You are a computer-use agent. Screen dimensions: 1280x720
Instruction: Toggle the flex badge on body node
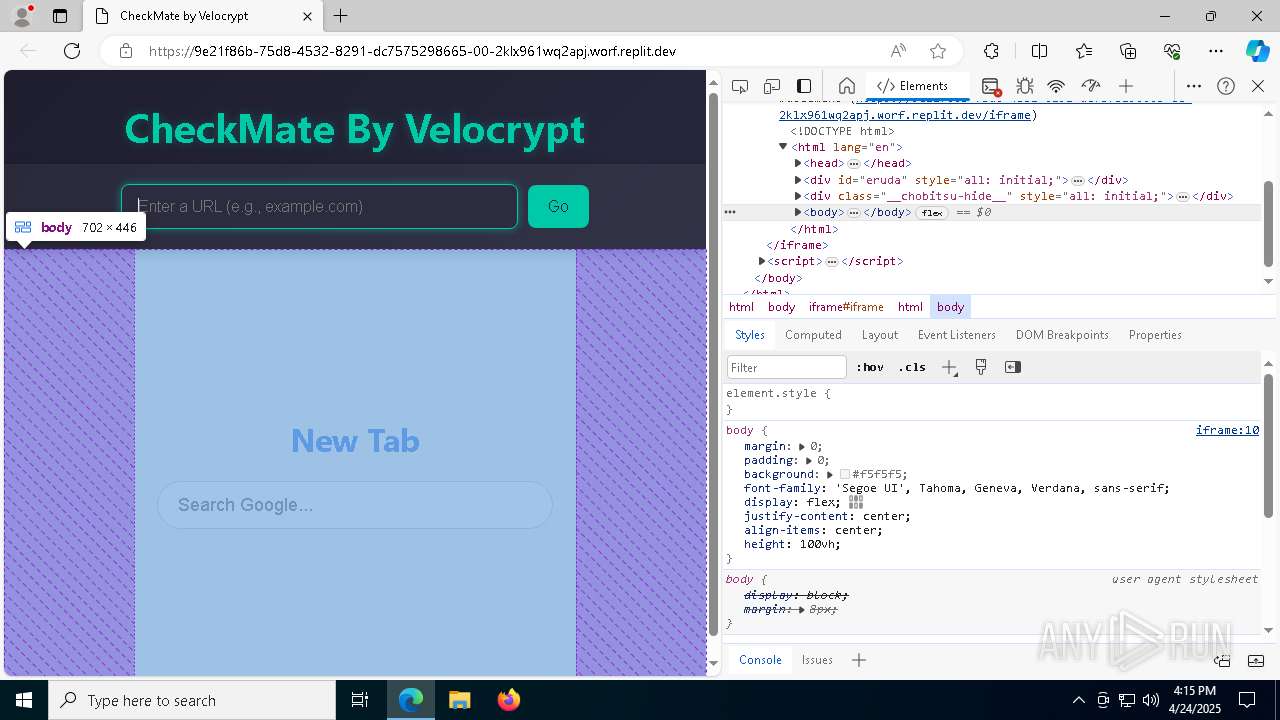[932, 213]
